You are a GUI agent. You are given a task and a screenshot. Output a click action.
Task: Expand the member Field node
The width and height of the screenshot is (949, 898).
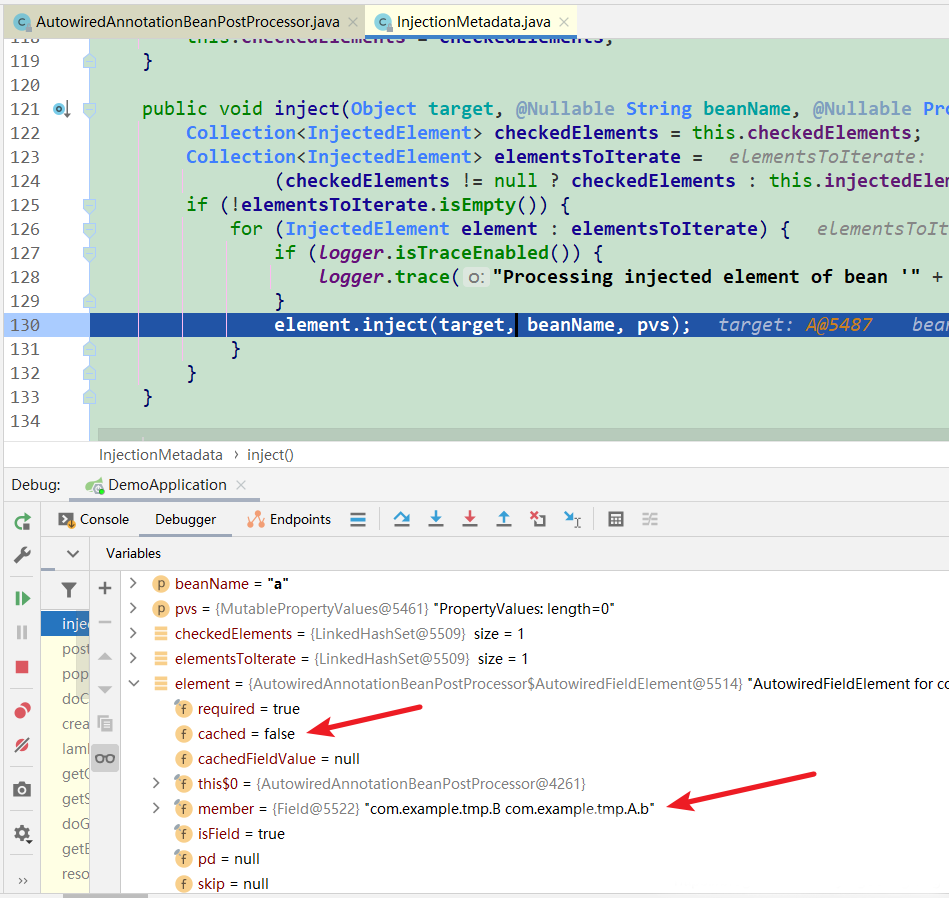(x=156, y=808)
